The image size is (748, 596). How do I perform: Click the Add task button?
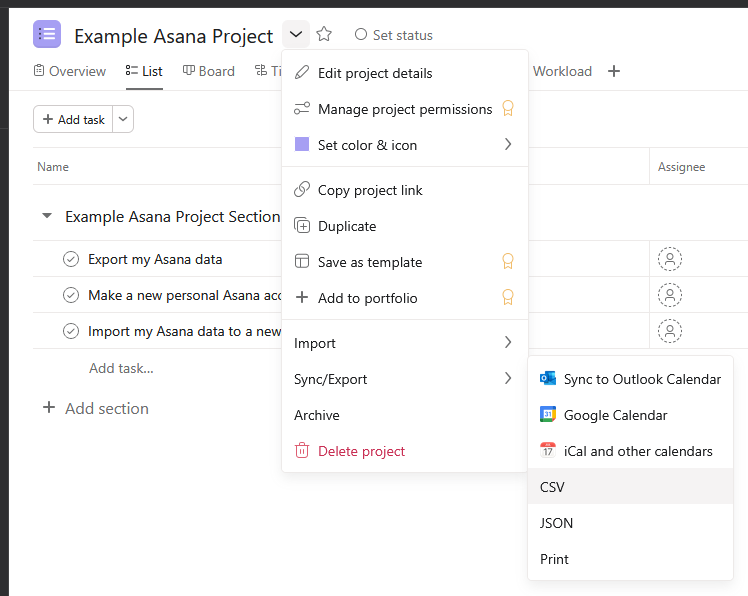(73, 119)
